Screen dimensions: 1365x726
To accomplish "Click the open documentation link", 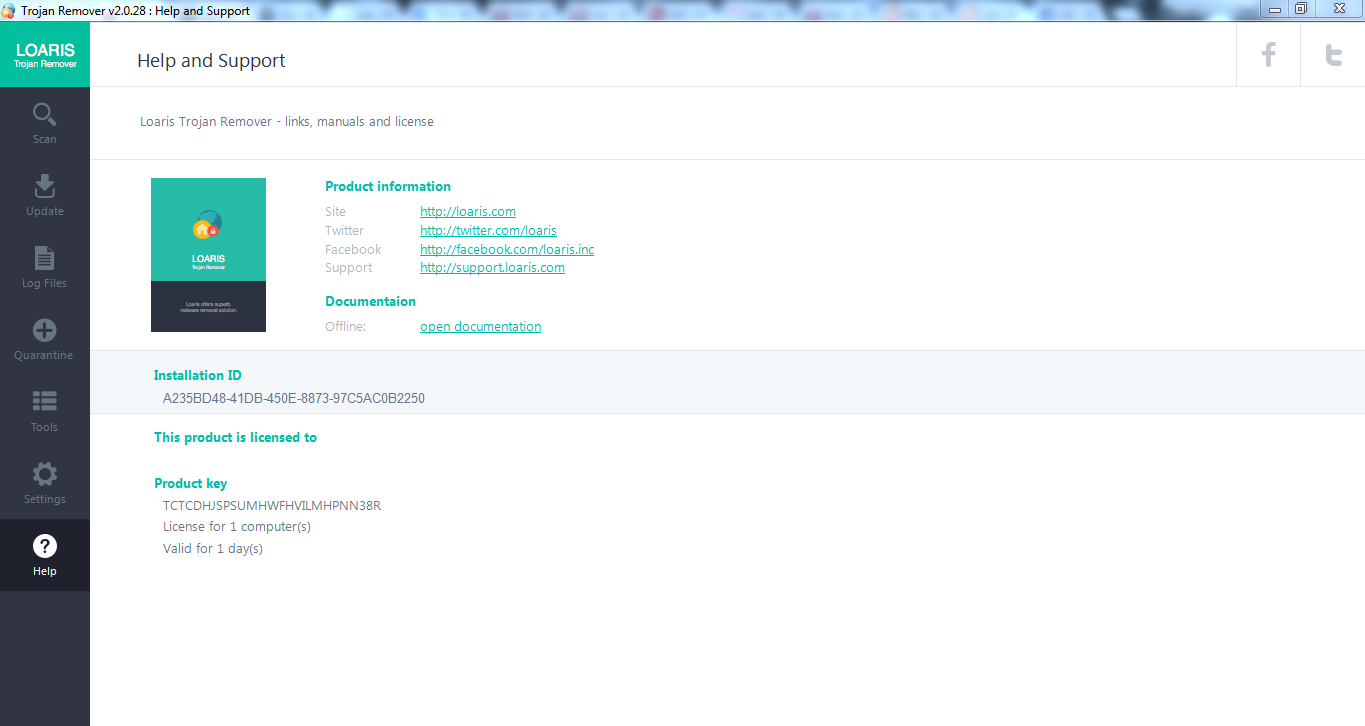I will coord(480,327).
